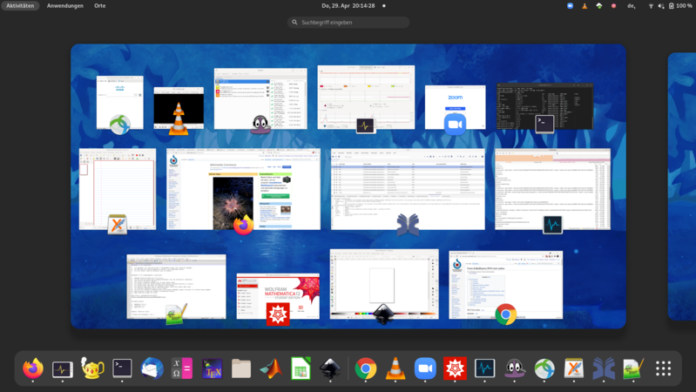Click the red recording indicator in top bar
The height and width of the screenshot is (392, 696).
click(614, 6)
